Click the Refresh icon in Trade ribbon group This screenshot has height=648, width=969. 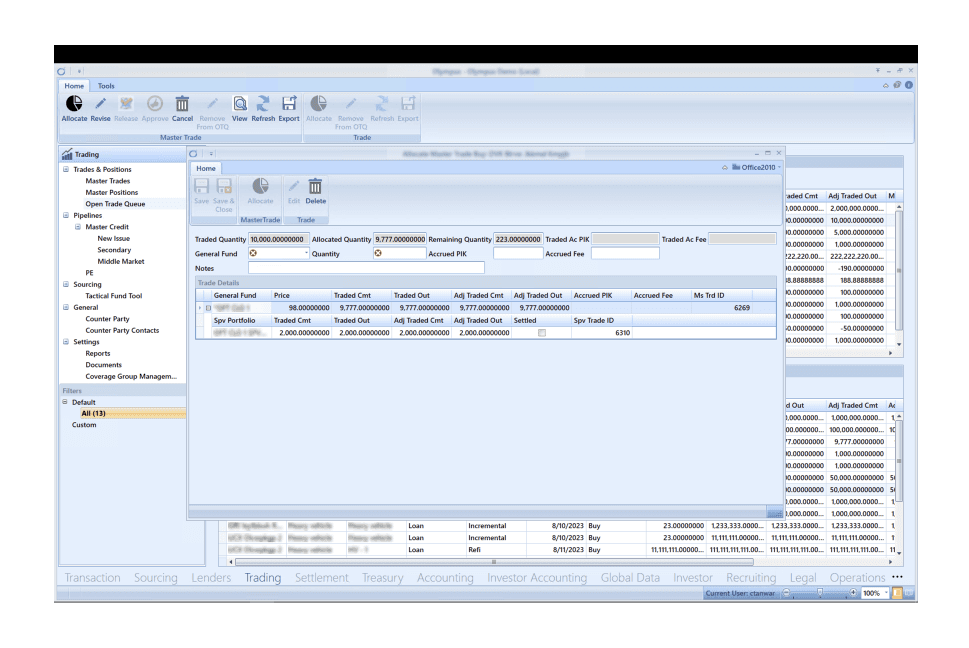[x=382, y=104]
